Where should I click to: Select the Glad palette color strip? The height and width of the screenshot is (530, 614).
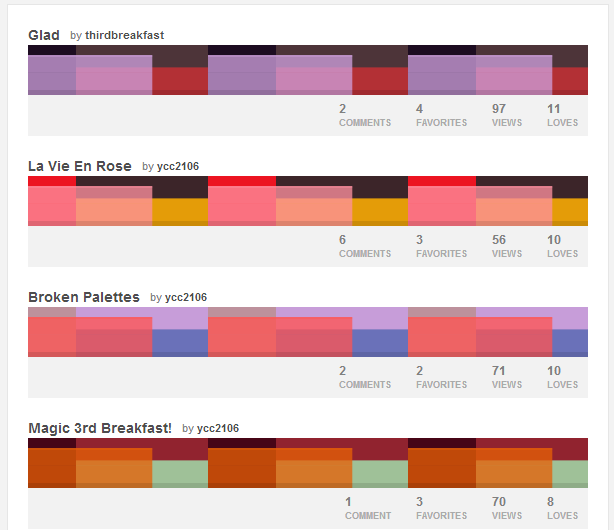[x=307, y=70]
